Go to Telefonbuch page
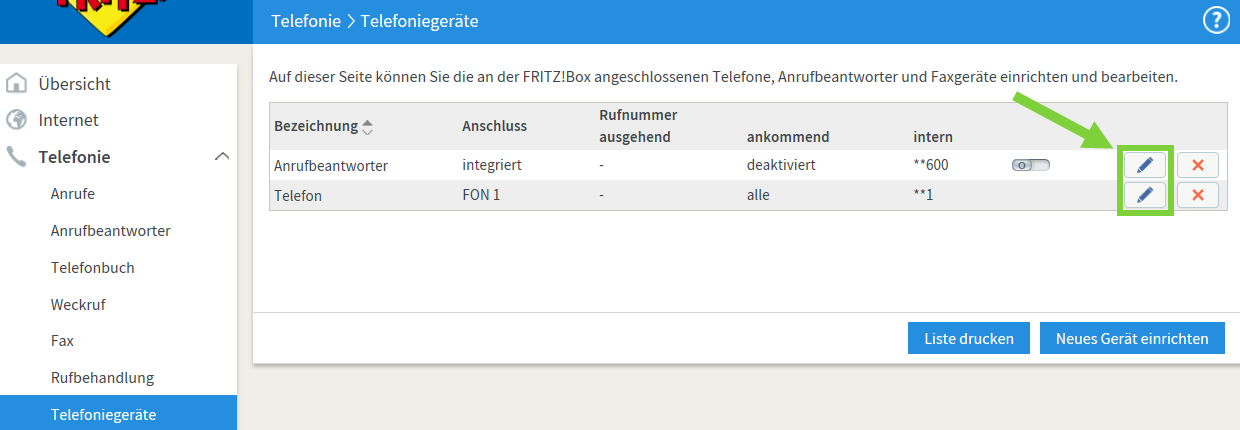This screenshot has height=430, width=1240. [92, 268]
